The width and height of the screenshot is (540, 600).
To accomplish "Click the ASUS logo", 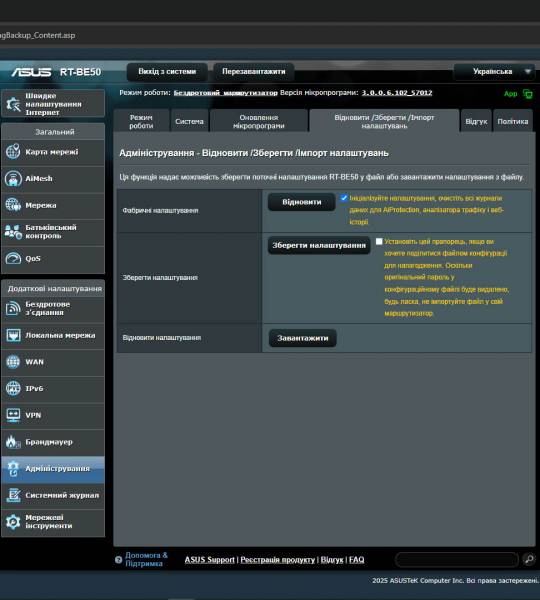I will coord(31,72).
